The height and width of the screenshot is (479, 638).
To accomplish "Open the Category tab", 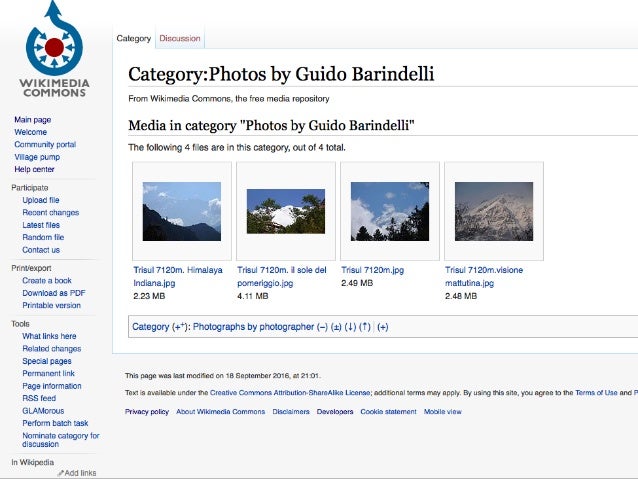I will [133, 38].
